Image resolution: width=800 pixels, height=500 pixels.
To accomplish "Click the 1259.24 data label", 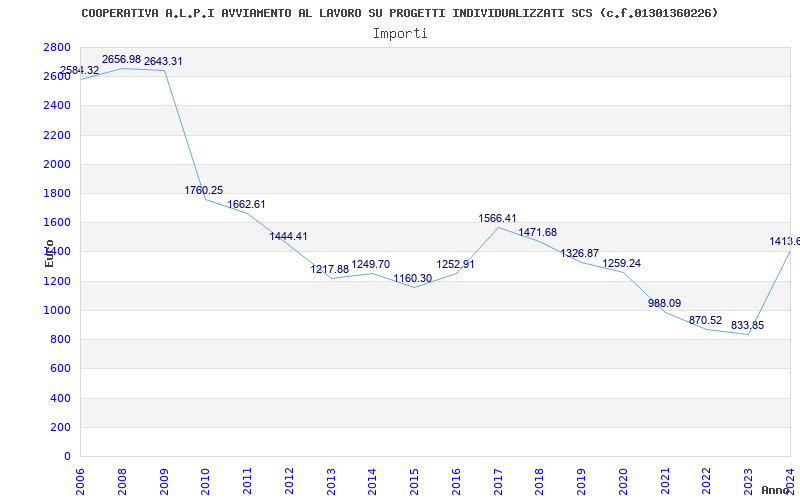I will (x=622, y=263).
